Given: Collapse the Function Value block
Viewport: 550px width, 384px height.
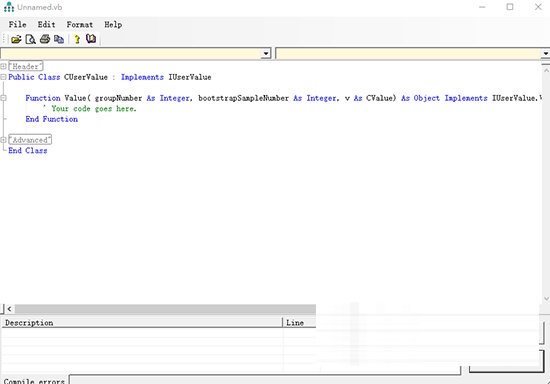Looking at the screenshot, I should tap(3, 98).
